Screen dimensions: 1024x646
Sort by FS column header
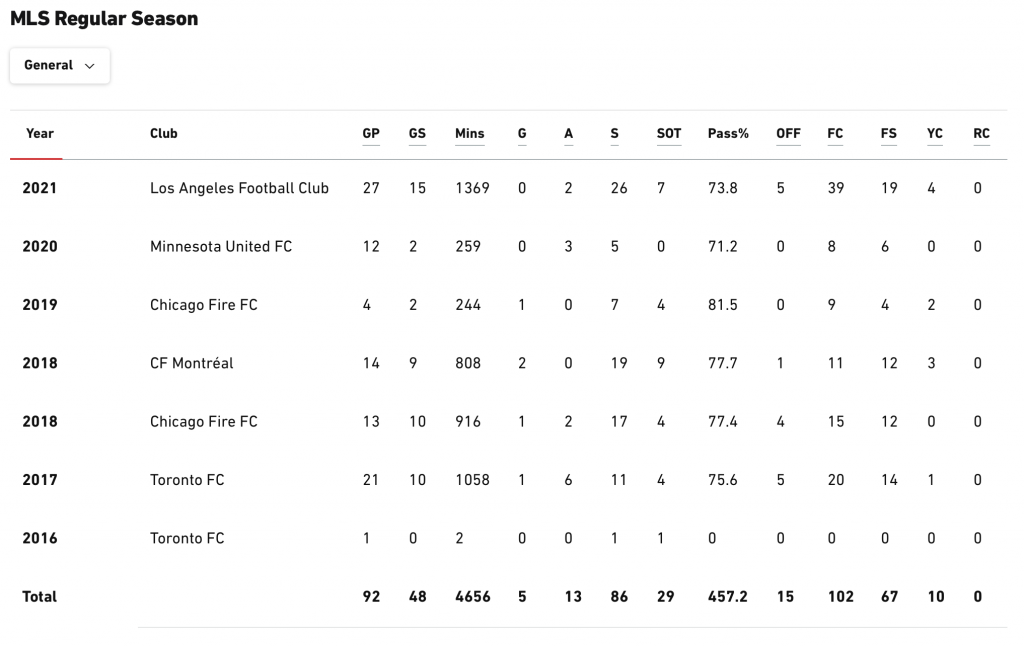coord(888,133)
